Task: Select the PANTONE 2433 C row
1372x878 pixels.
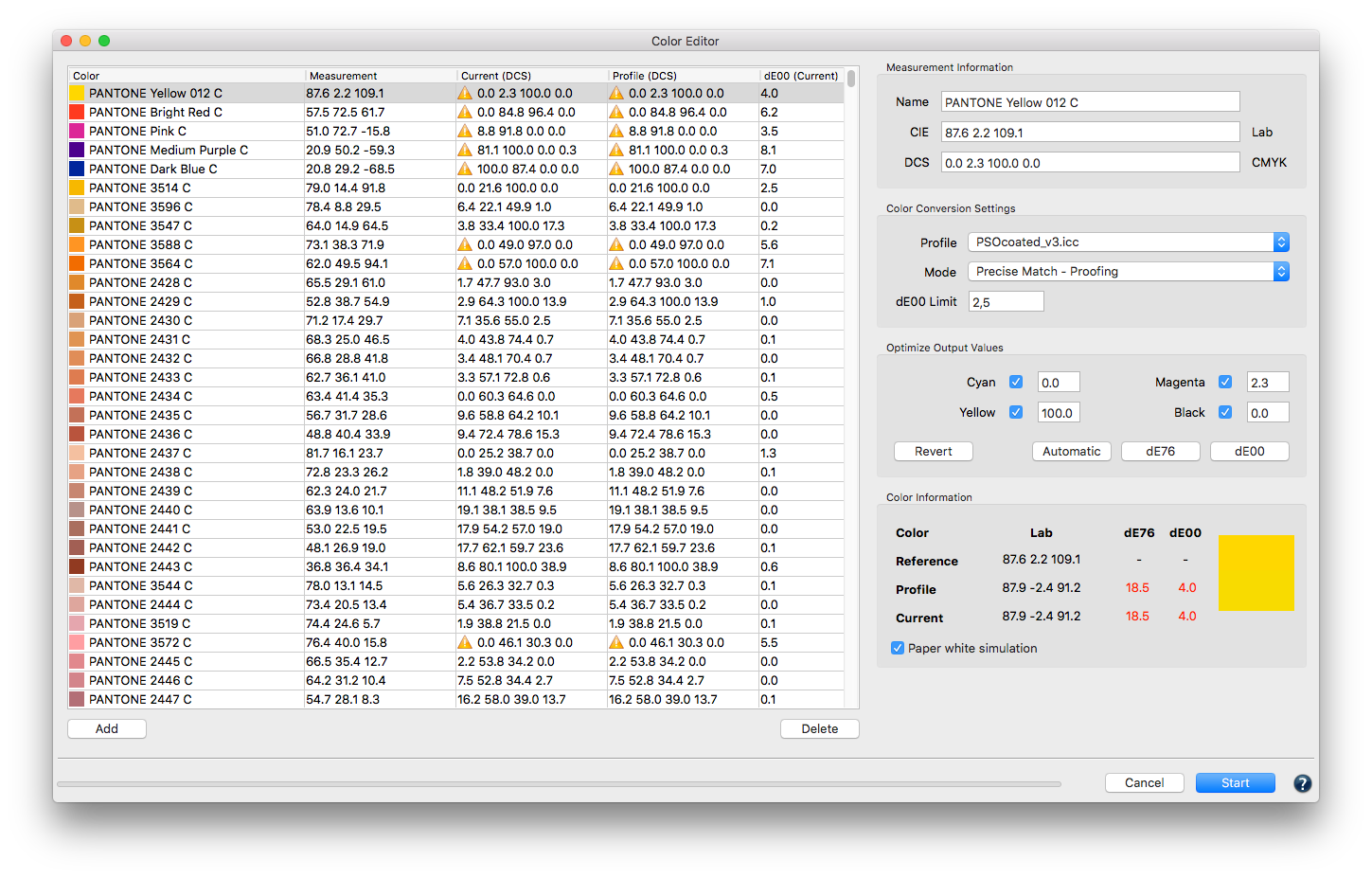Action: (x=455, y=377)
